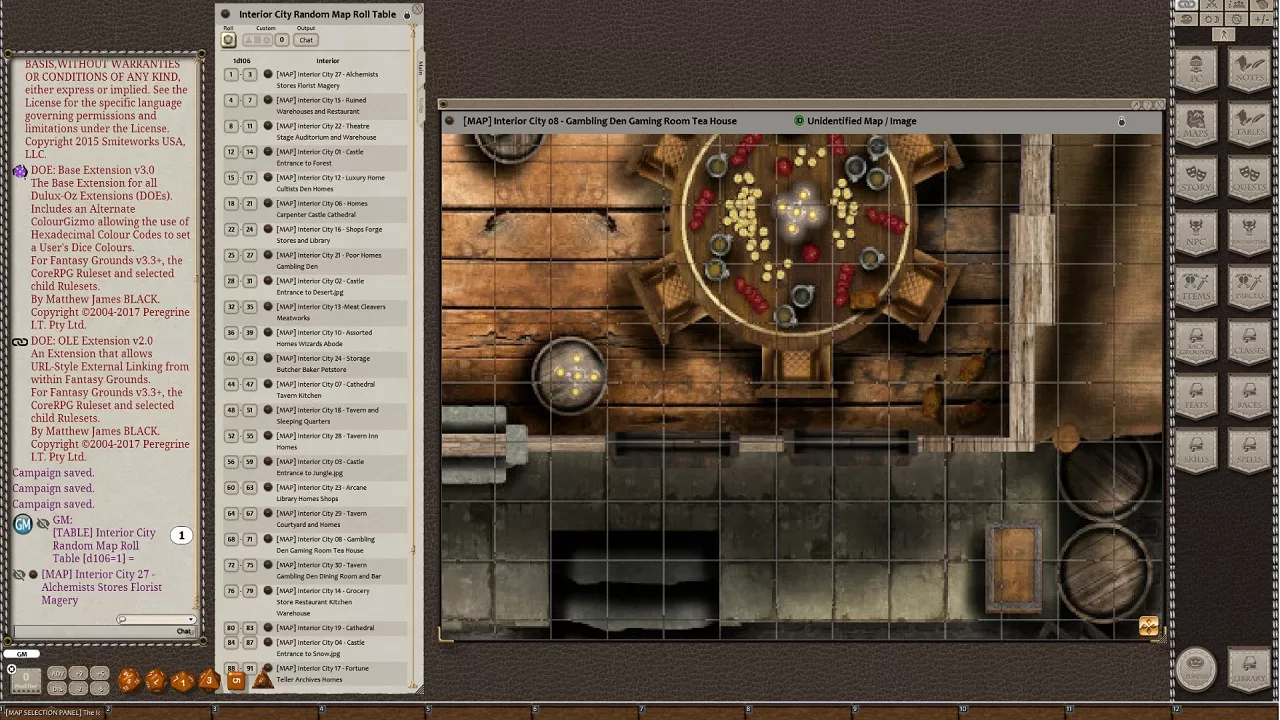Pick the d6 orange cube die
Screen dimensions: 1280x720
click(236, 681)
